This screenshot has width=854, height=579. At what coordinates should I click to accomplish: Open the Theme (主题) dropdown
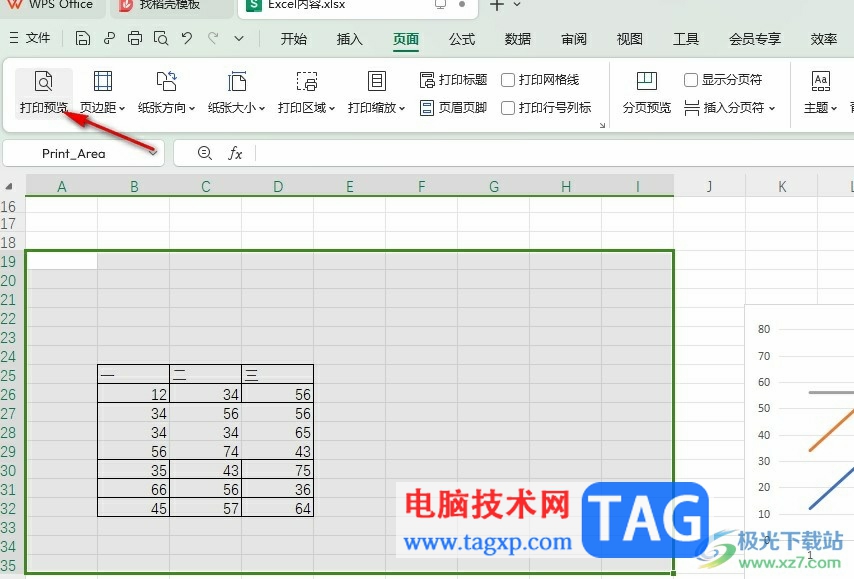820,92
